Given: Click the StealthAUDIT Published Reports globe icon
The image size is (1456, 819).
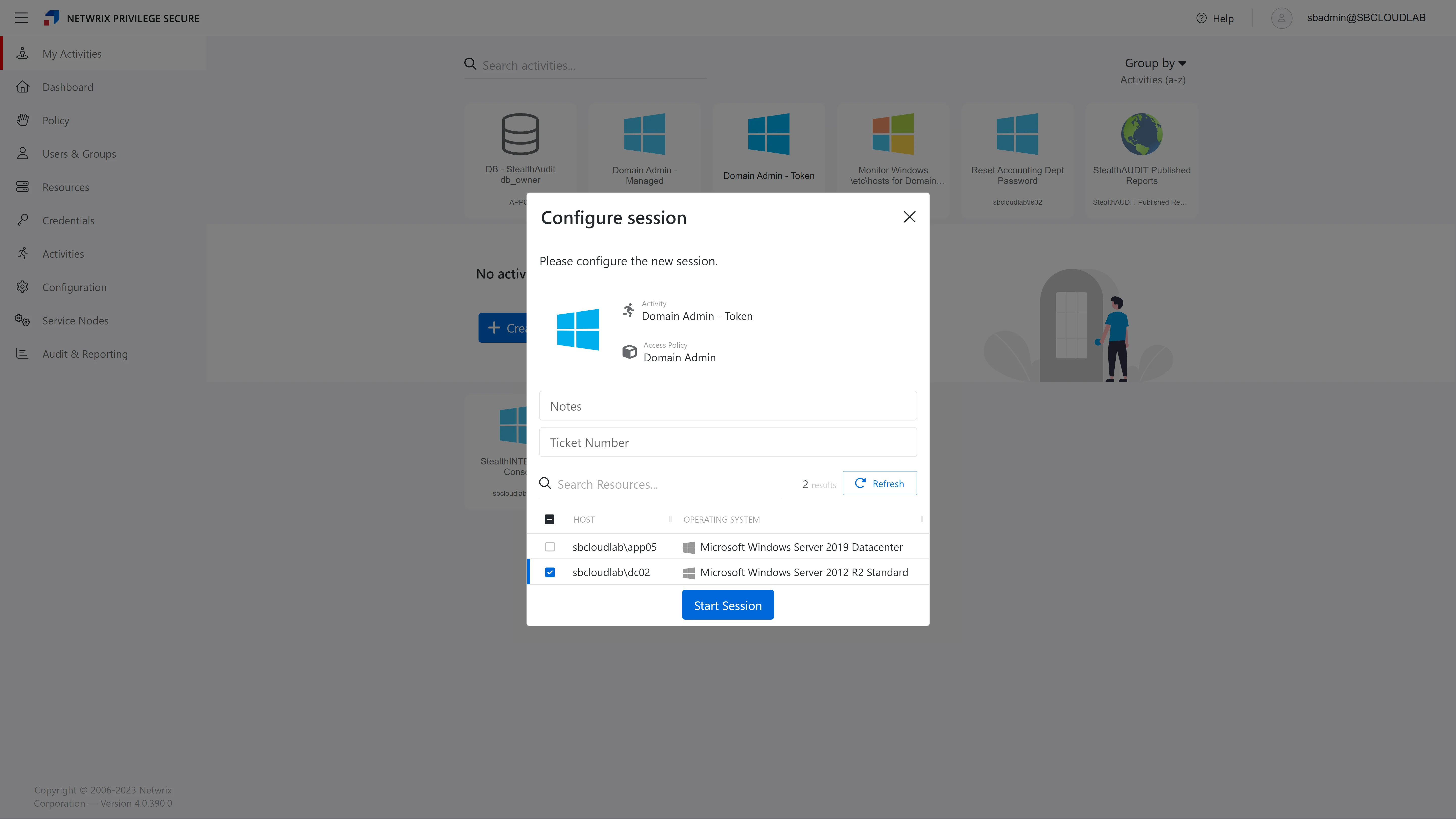Looking at the screenshot, I should (x=1142, y=134).
